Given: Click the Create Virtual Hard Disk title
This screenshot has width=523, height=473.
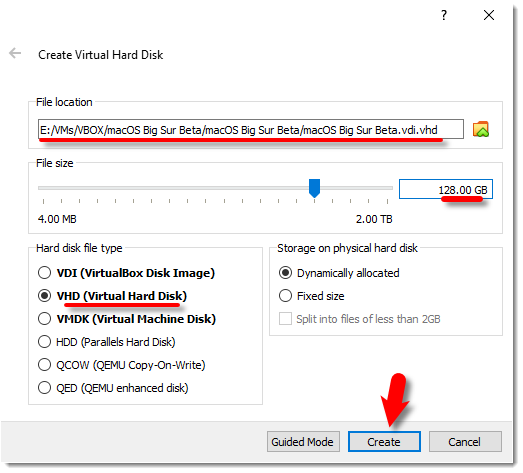Looking at the screenshot, I should pos(100,55).
